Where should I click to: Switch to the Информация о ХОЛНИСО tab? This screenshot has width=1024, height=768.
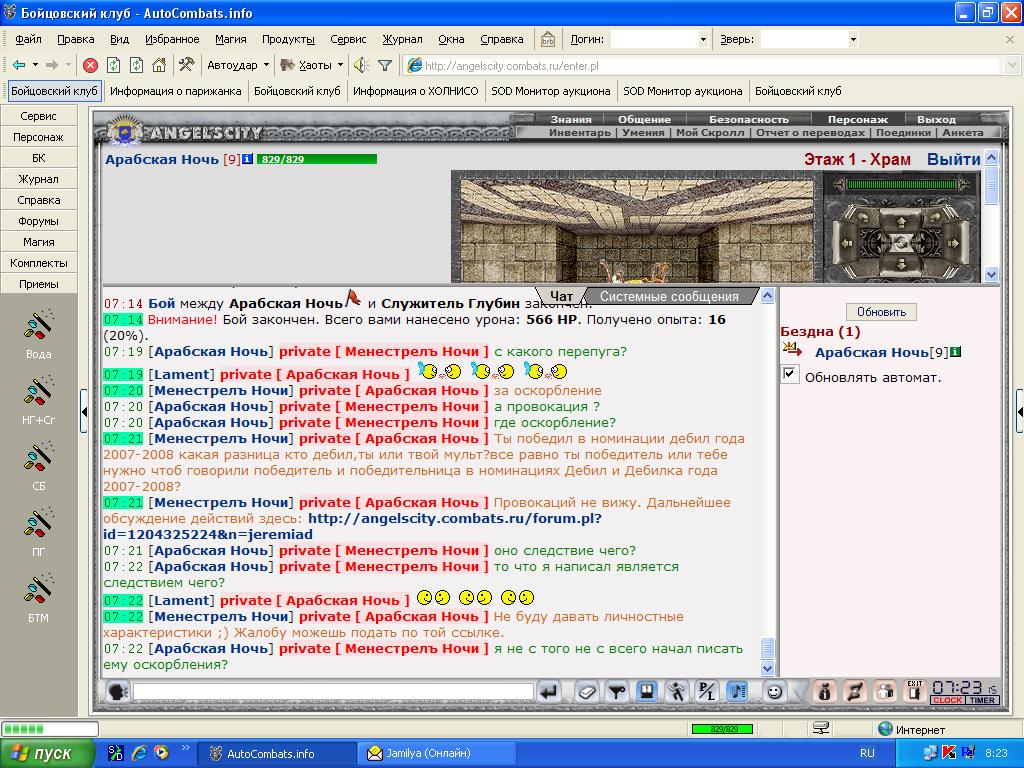click(415, 91)
